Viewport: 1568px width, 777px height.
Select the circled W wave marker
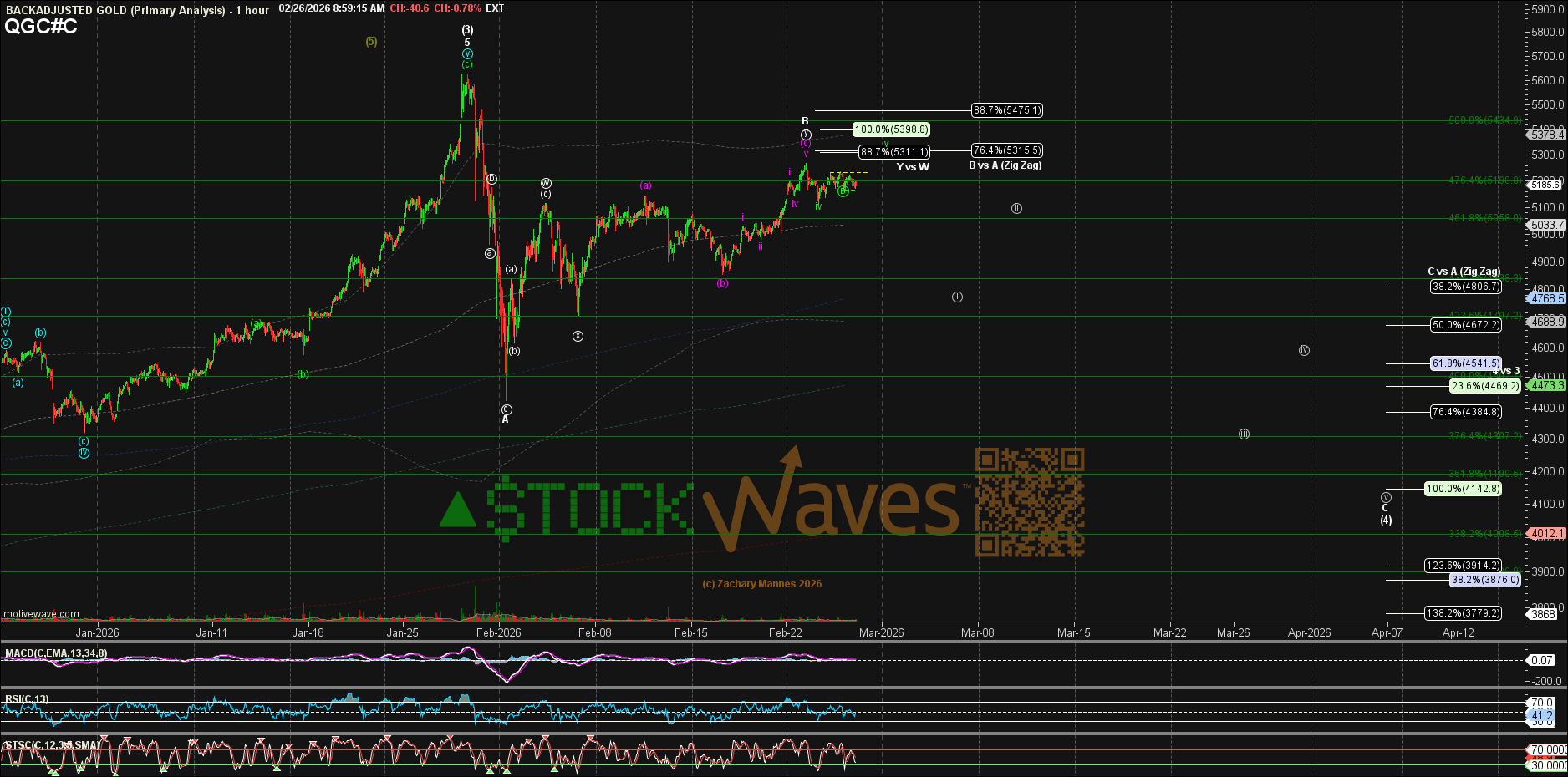click(545, 183)
